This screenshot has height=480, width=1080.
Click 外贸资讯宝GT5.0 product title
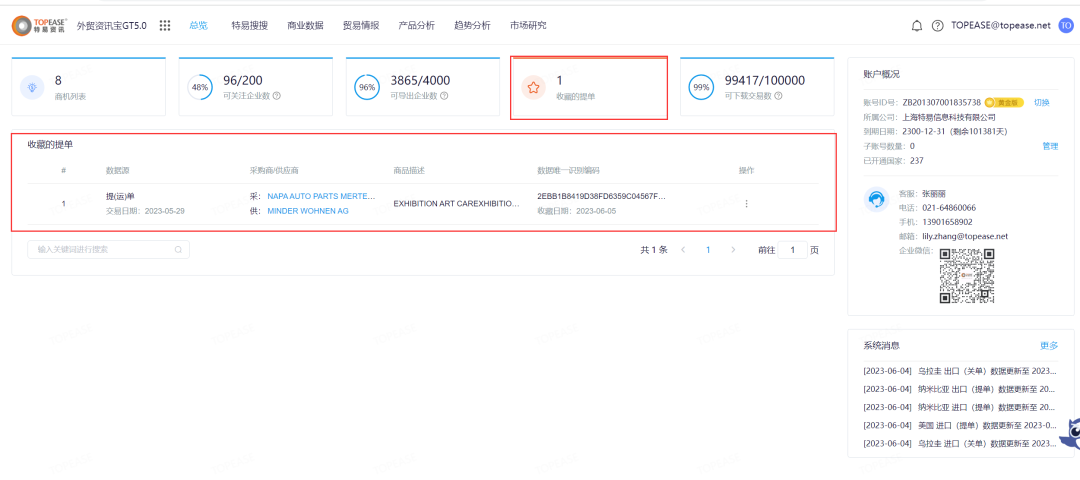[112, 25]
